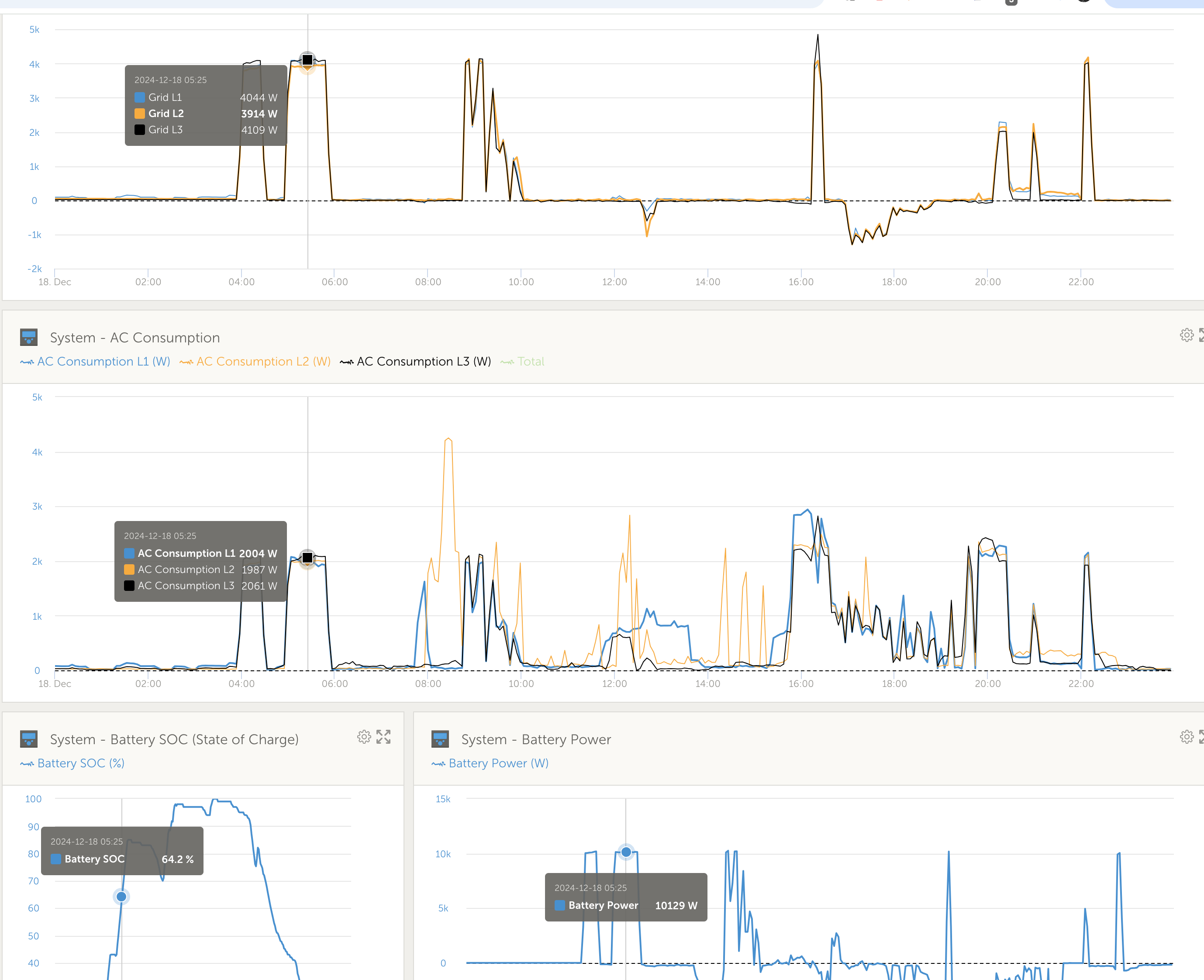
Task: Click the Grid chart highlighted marker
Action: tap(307, 60)
